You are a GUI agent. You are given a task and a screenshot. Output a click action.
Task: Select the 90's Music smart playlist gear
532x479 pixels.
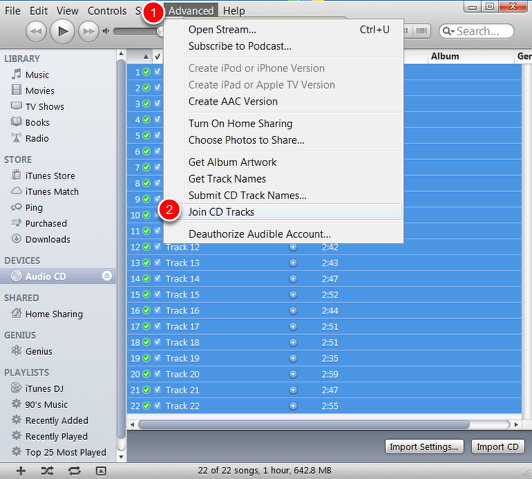[x=16, y=404]
